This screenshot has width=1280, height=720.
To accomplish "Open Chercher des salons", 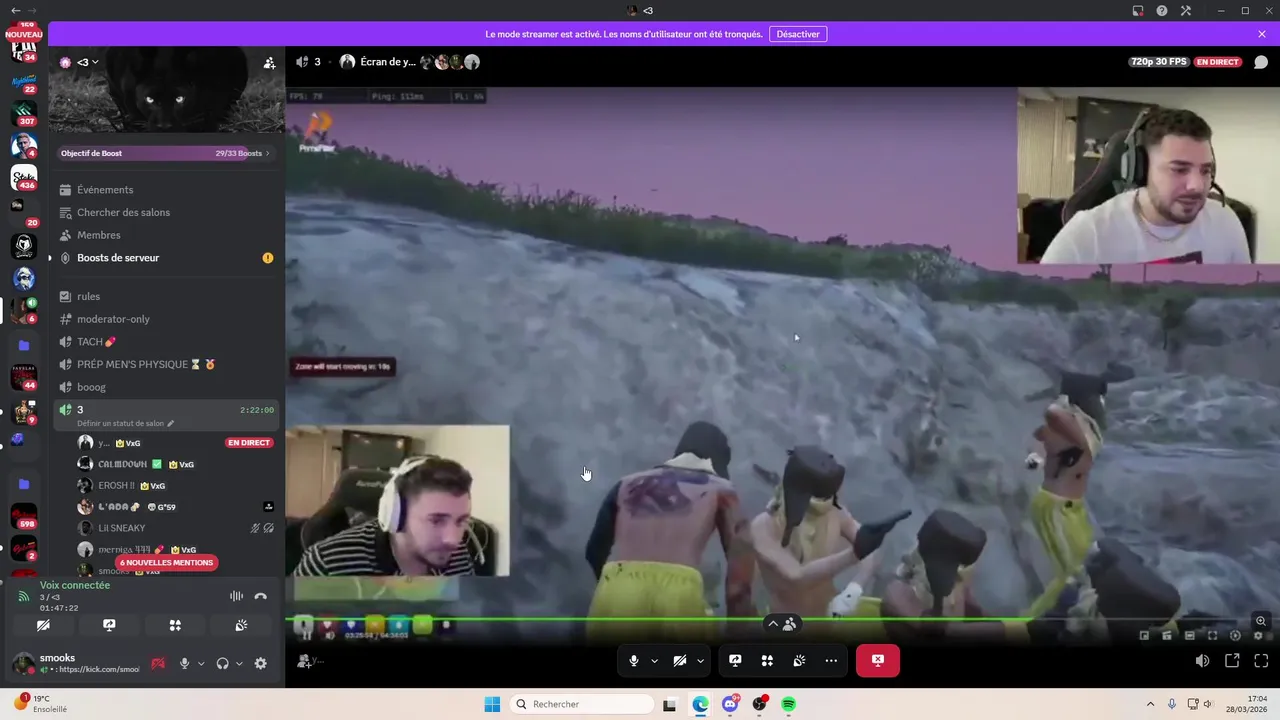I will (x=166, y=212).
